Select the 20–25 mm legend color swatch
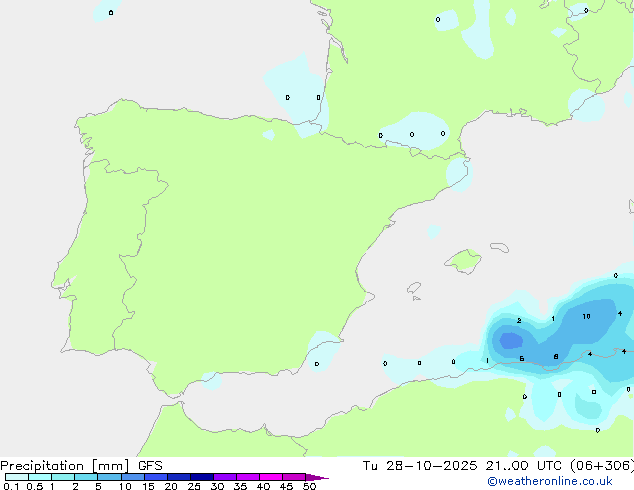The image size is (634, 490). click(179, 477)
